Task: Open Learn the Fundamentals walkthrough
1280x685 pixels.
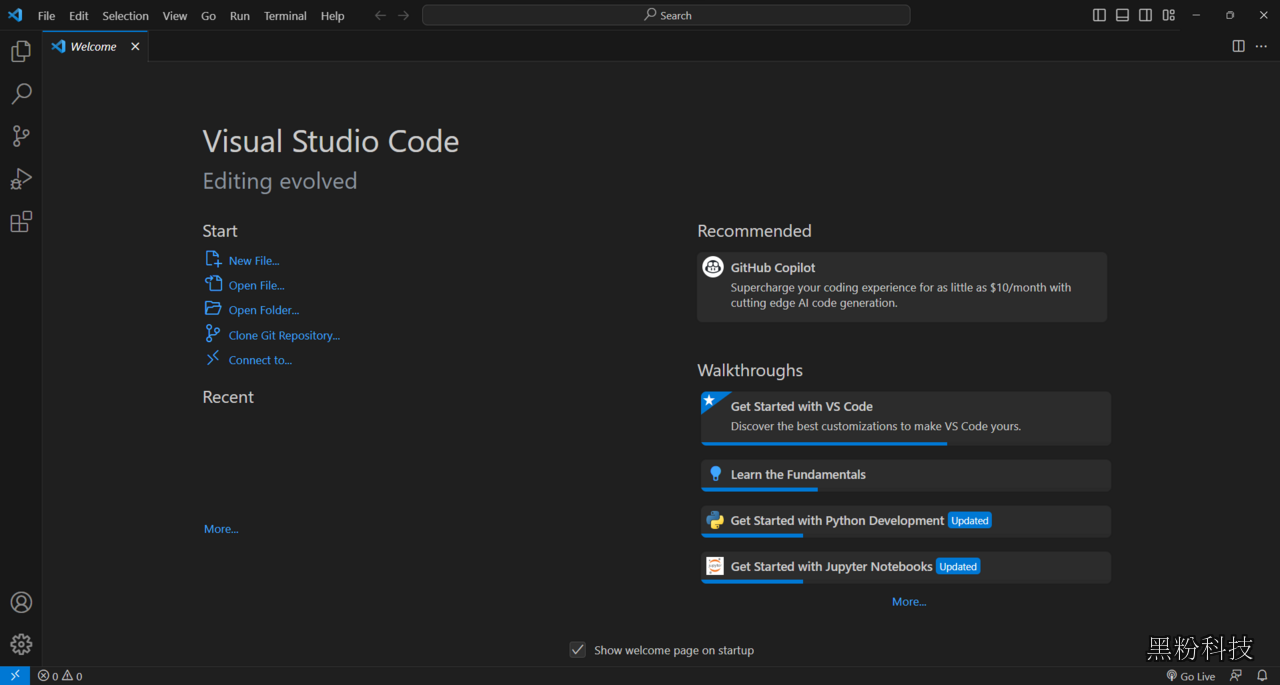Action: [x=906, y=475]
